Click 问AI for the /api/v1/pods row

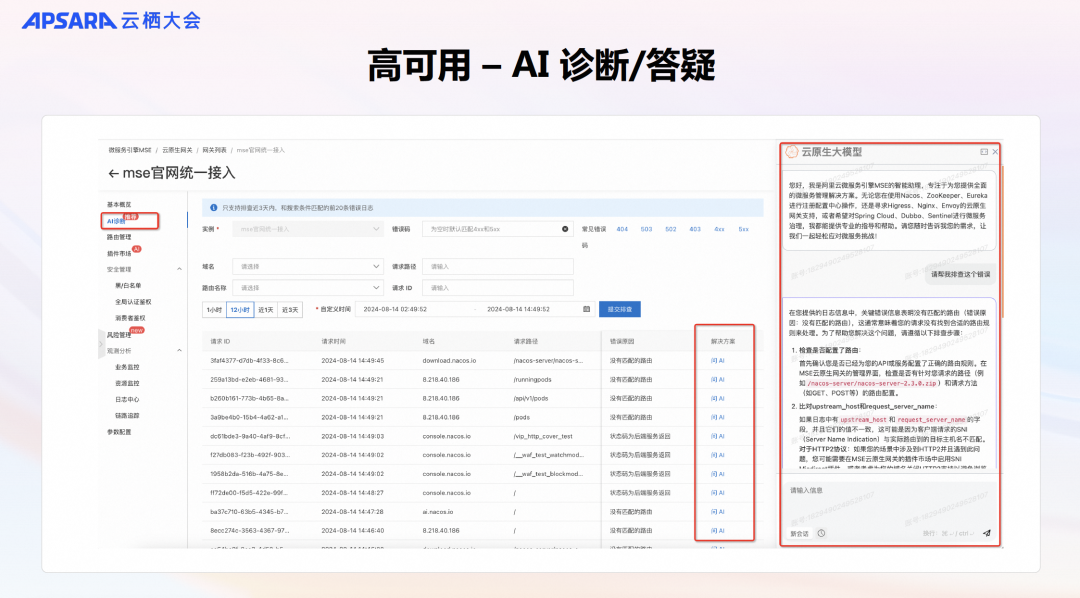pos(718,398)
